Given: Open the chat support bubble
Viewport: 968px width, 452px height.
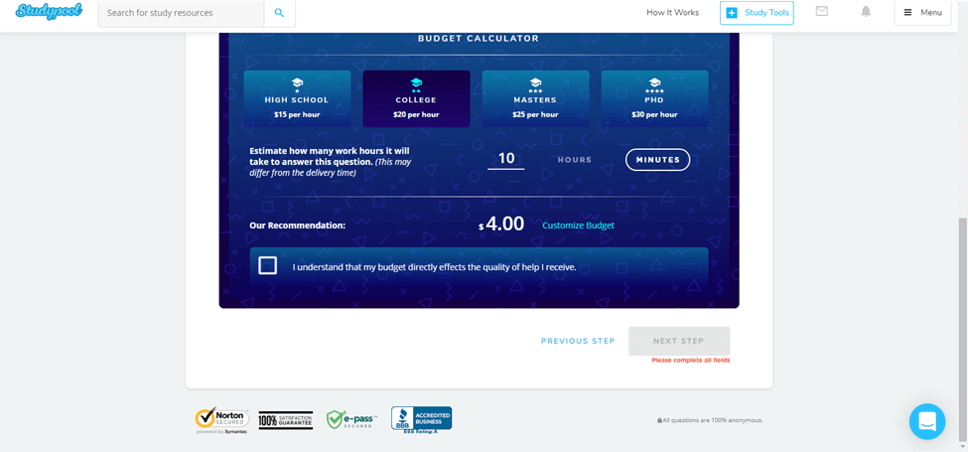Looking at the screenshot, I should (x=927, y=422).
